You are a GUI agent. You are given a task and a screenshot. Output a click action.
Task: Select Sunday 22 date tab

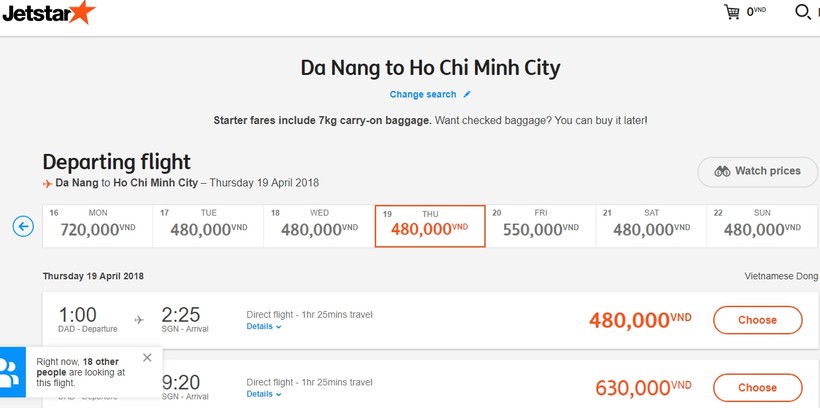click(x=762, y=226)
